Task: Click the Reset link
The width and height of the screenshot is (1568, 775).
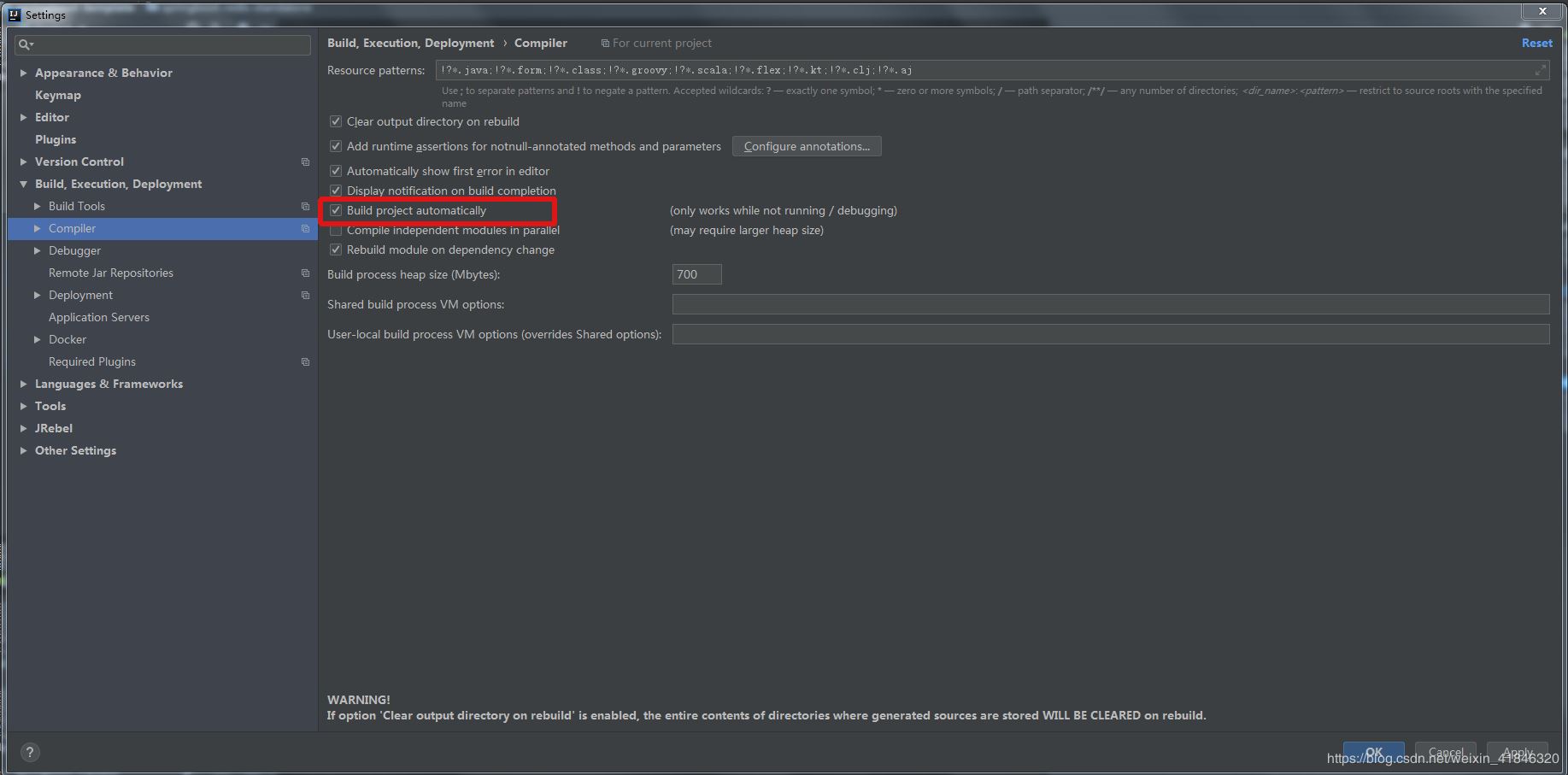Action: click(x=1536, y=43)
